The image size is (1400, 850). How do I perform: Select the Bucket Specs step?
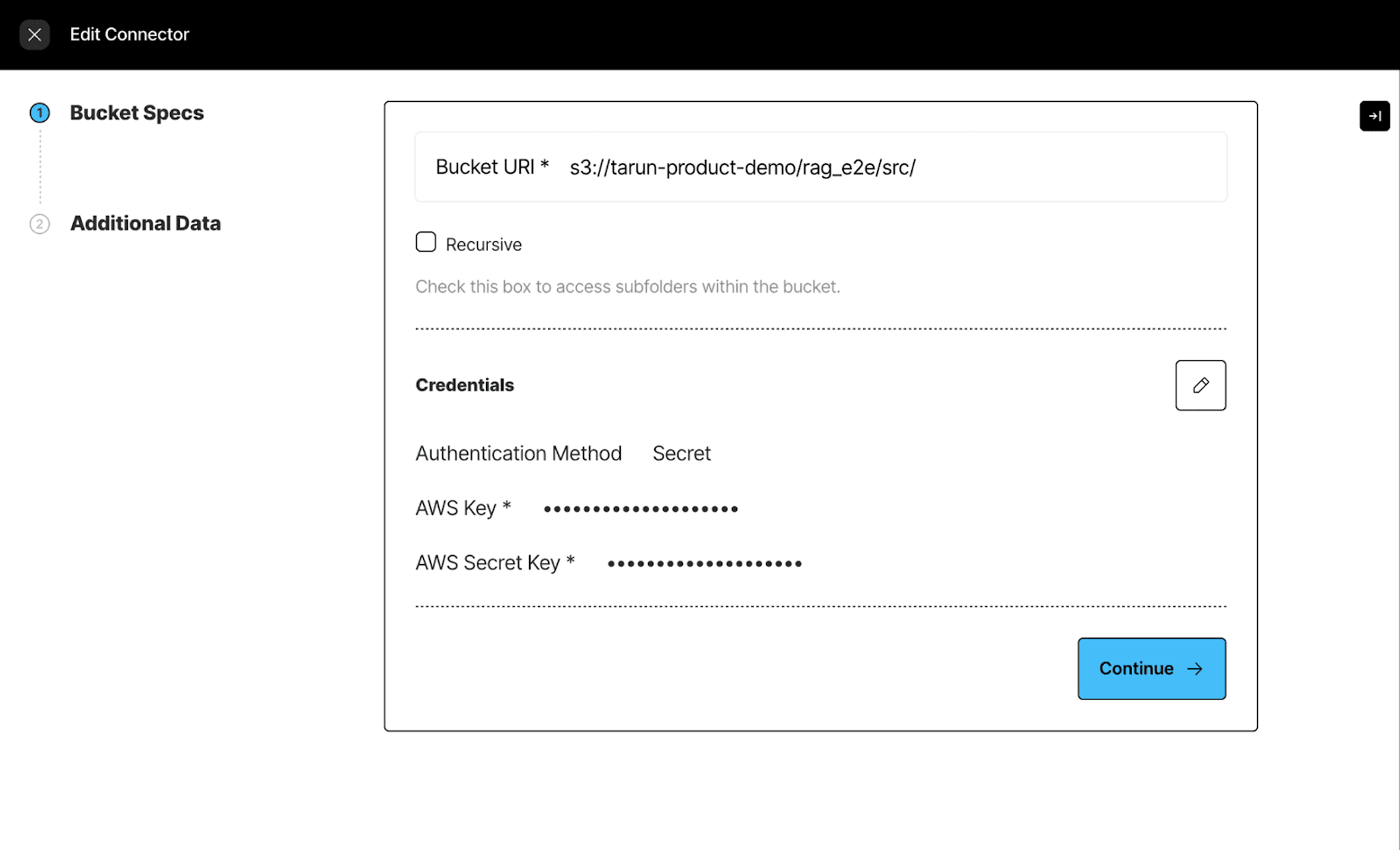pyautogui.click(x=137, y=113)
